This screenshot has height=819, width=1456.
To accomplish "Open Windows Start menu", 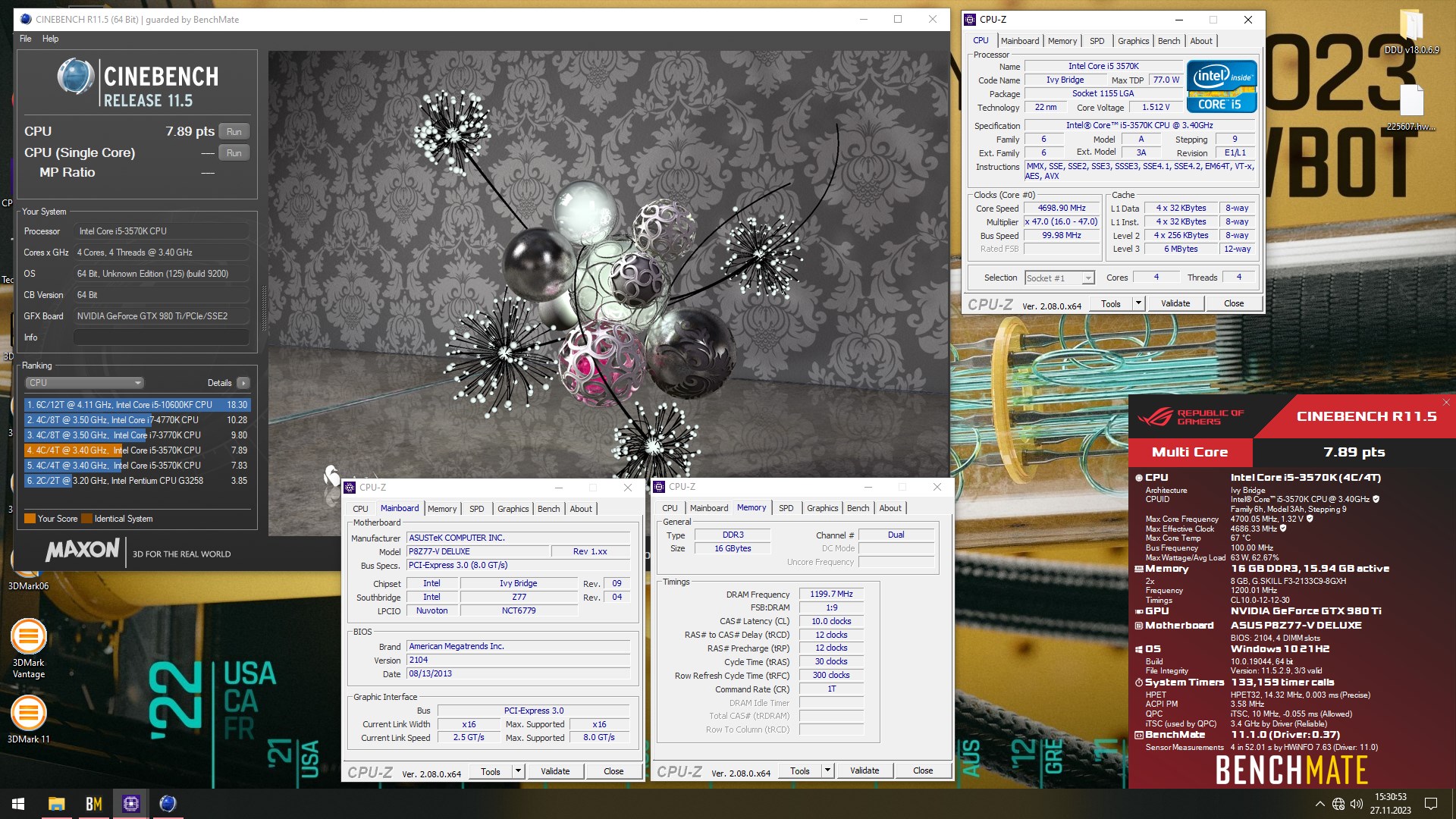I will 18,804.
